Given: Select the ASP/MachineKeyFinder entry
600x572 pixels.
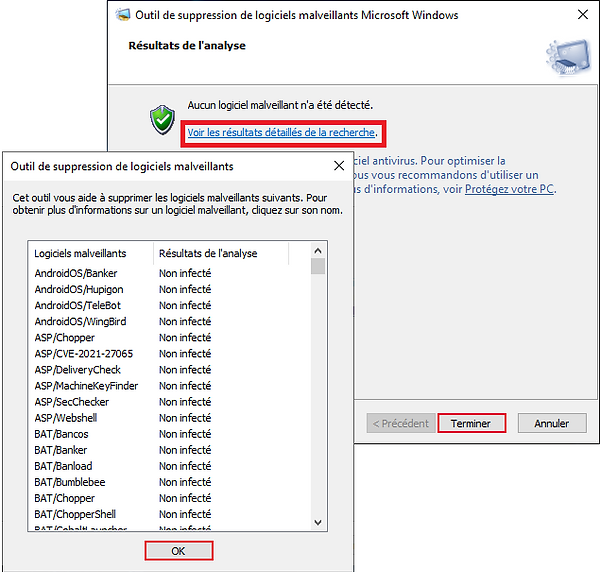Looking at the screenshot, I should point(86,386).
